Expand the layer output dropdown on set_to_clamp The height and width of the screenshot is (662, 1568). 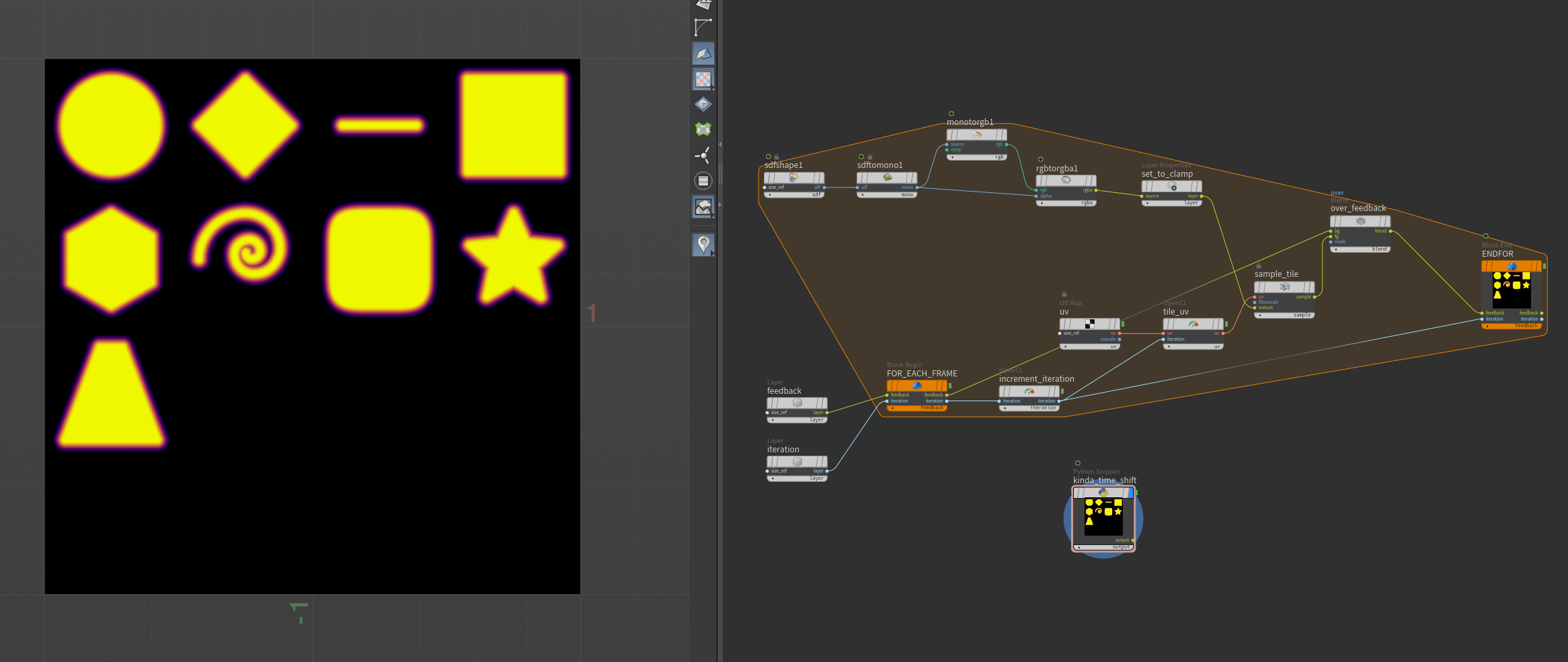click(x=1147, y=203)
